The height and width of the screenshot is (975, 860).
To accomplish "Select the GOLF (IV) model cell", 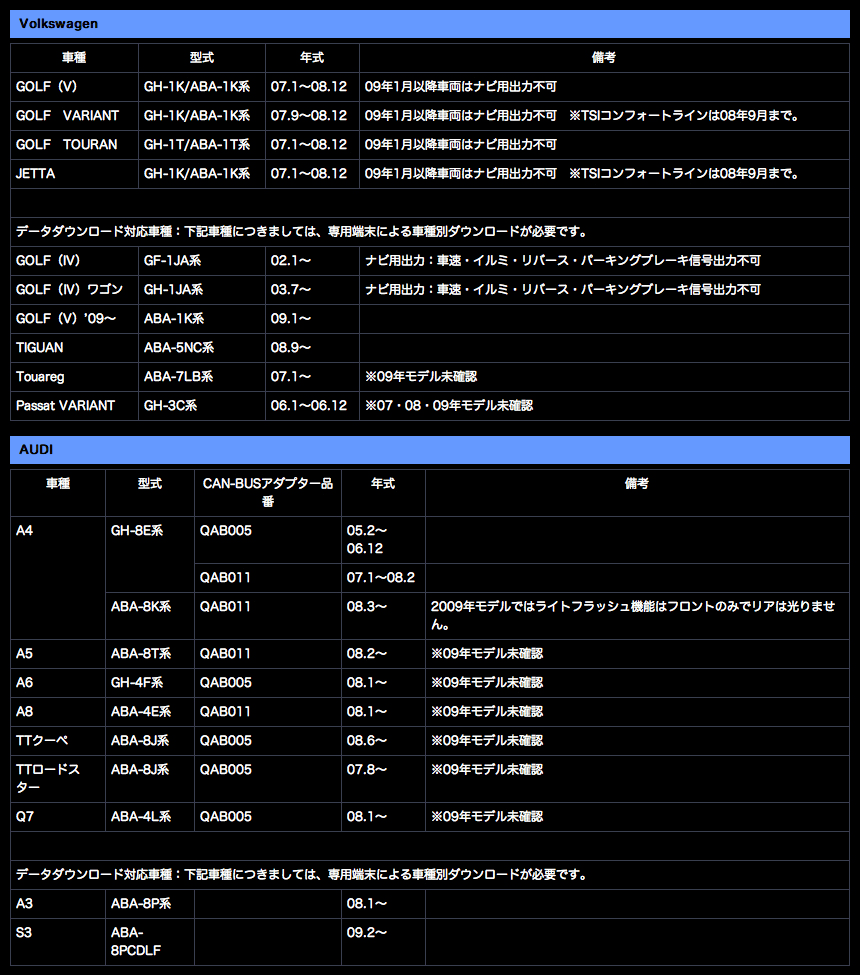I will pos(75,261).
